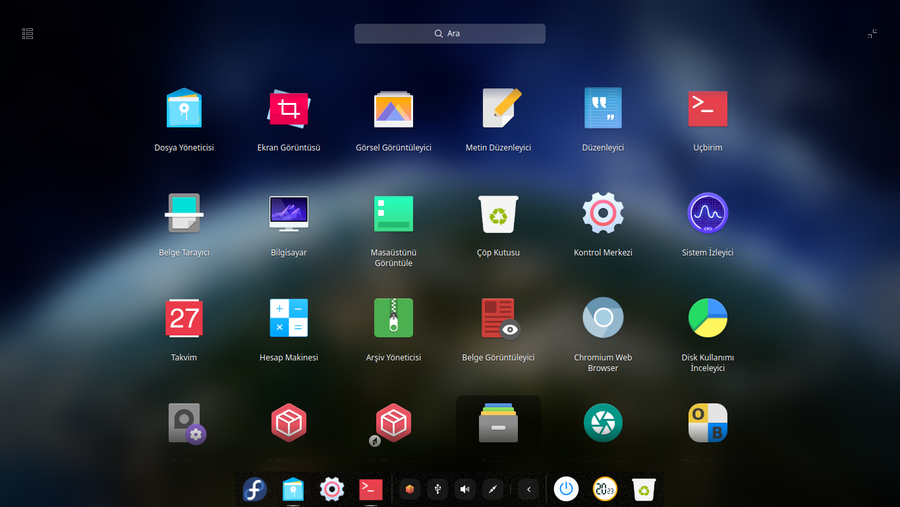The image size is (900, 507).
Task: Open the Belge Tarayıcı scanner app
Action: tap(184, 213)
